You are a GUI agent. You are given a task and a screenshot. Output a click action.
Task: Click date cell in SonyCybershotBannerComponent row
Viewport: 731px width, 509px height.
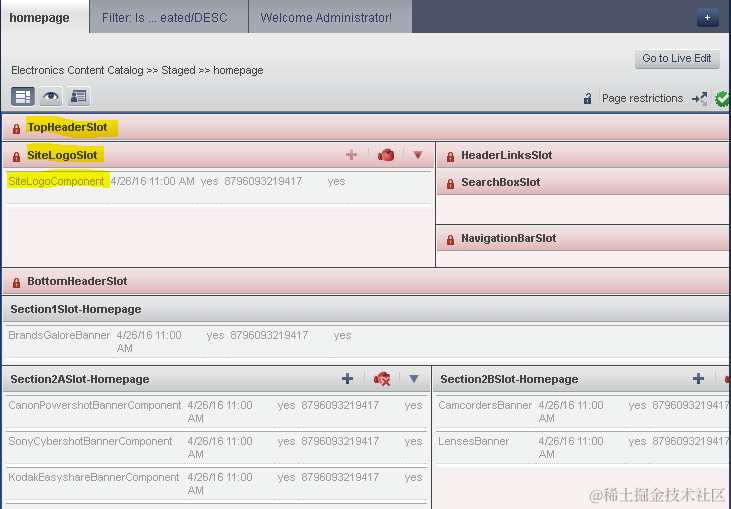click(x=220, y=447)
